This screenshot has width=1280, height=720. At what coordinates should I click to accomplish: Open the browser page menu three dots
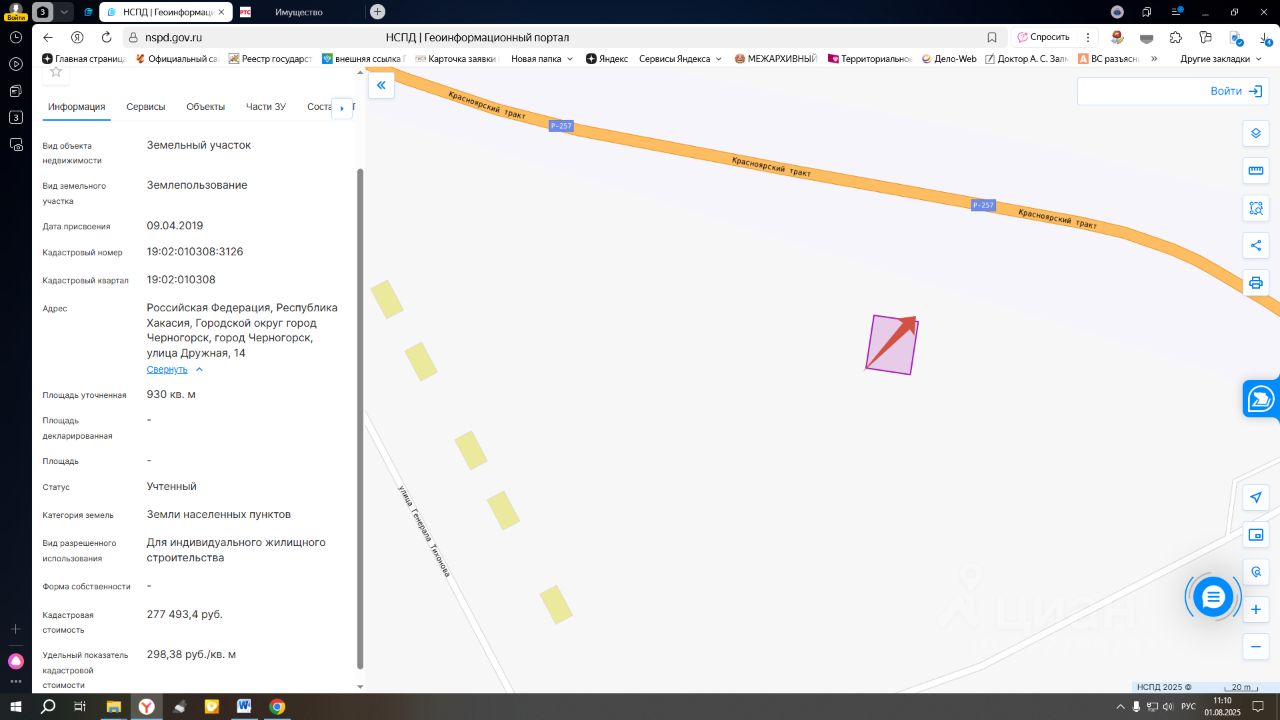coord(1088,37)
